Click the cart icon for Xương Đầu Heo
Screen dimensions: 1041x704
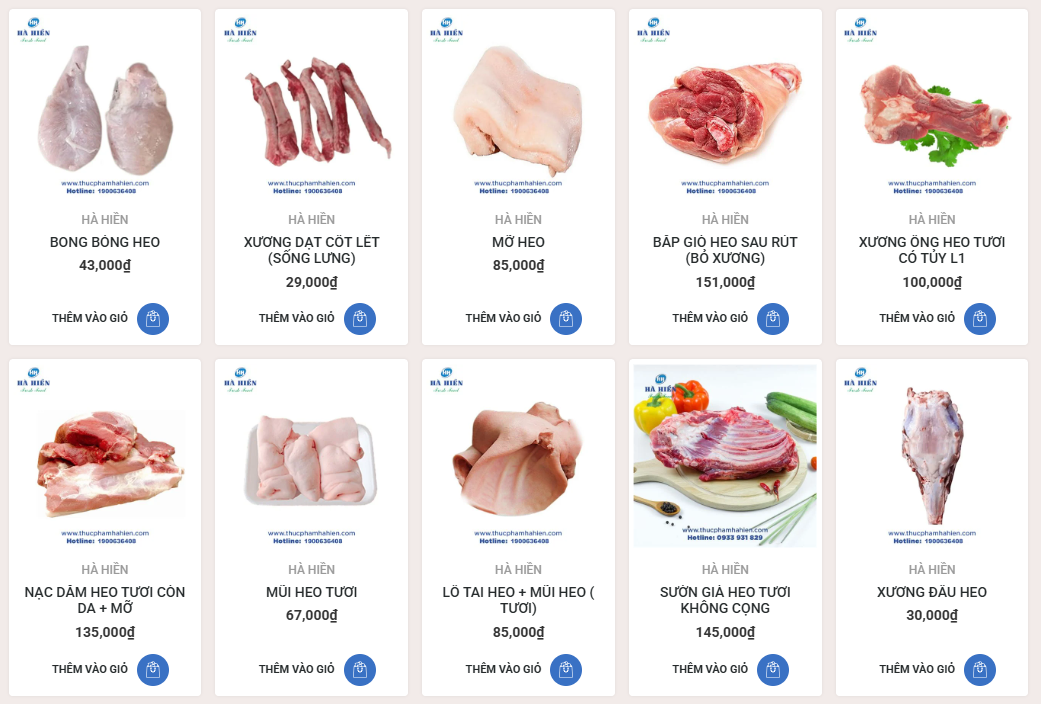tap(980, 669)
